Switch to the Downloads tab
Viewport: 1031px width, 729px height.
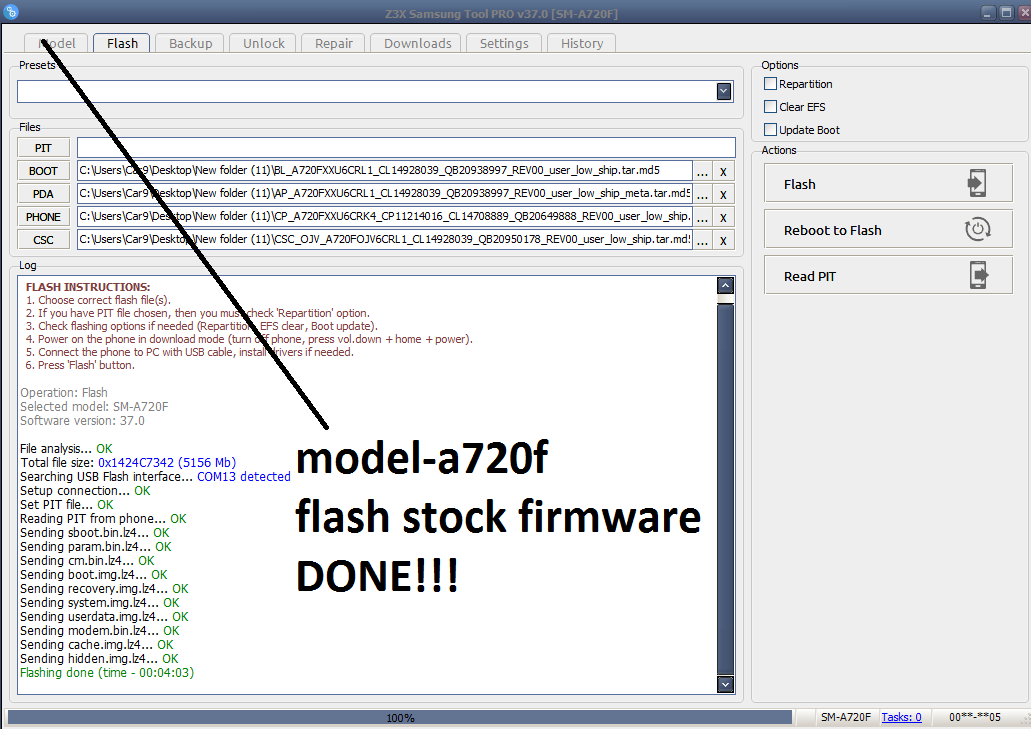pyautogui.click(x=418, y=43)
